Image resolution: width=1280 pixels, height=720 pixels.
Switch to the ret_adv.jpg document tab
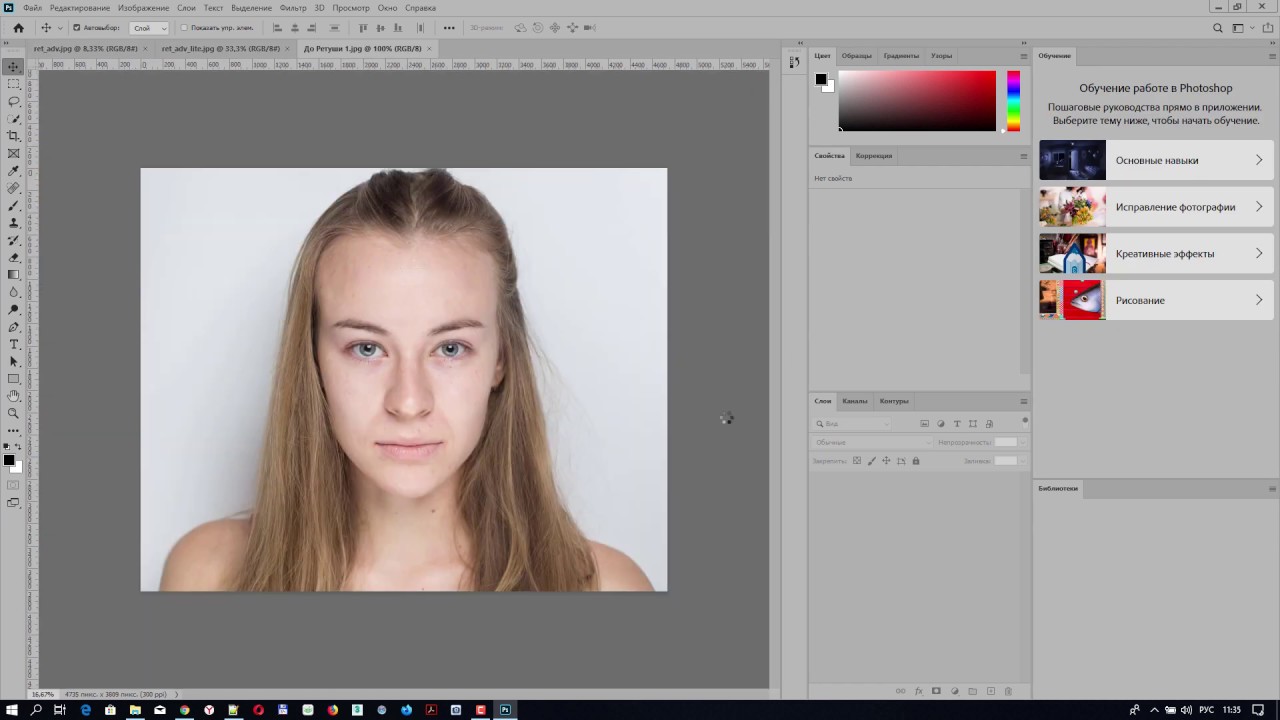[x=86, y=48]
